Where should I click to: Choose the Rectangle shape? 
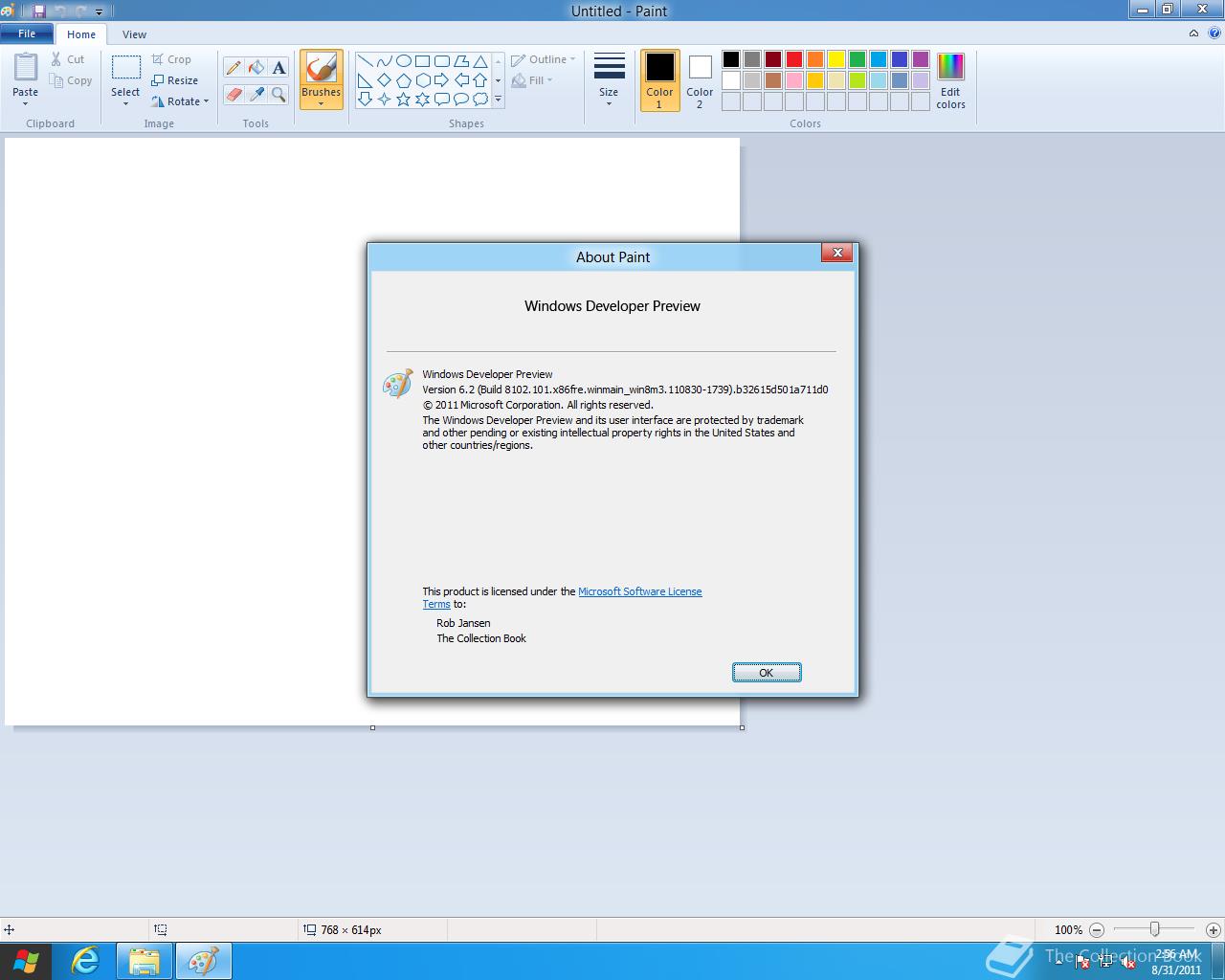[422, 61]
